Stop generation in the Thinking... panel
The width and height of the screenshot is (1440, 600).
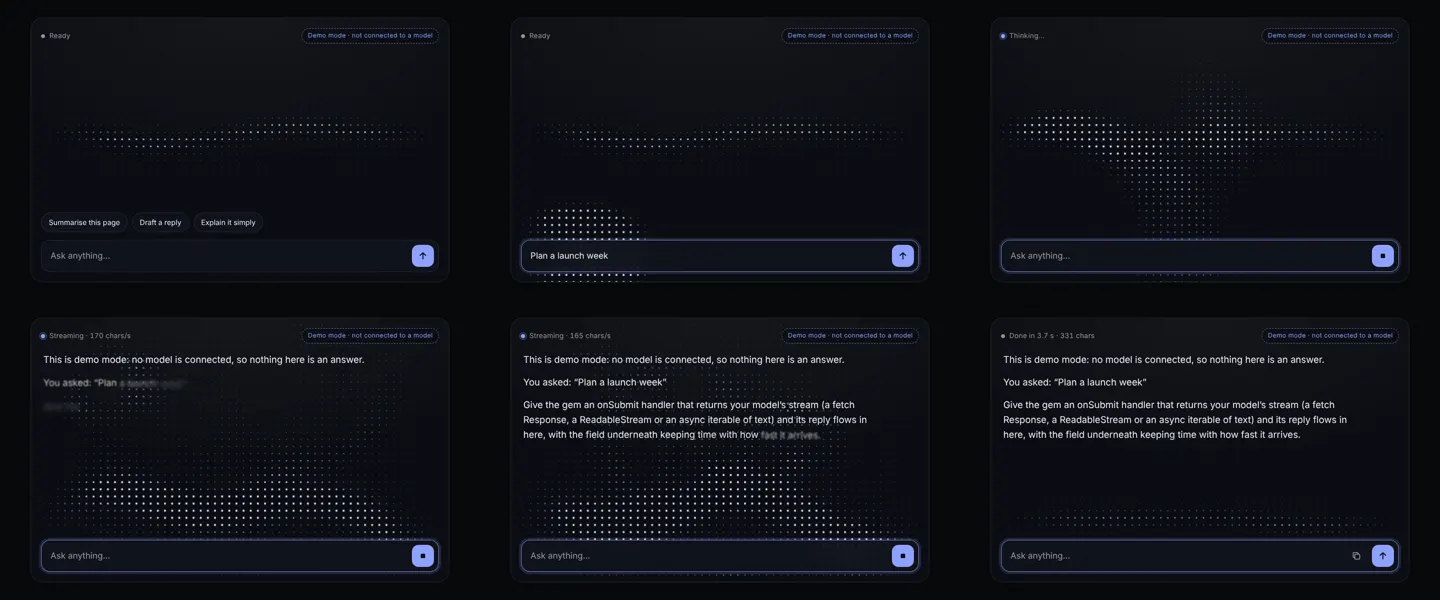point(1383,256)
